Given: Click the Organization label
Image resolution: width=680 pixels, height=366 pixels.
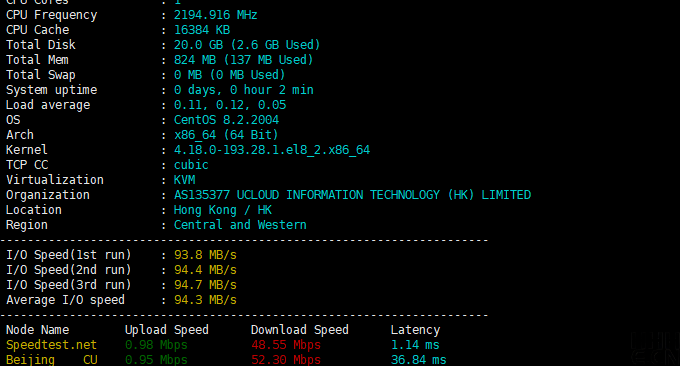Looking at the screenshot, I should pos(48,195).
